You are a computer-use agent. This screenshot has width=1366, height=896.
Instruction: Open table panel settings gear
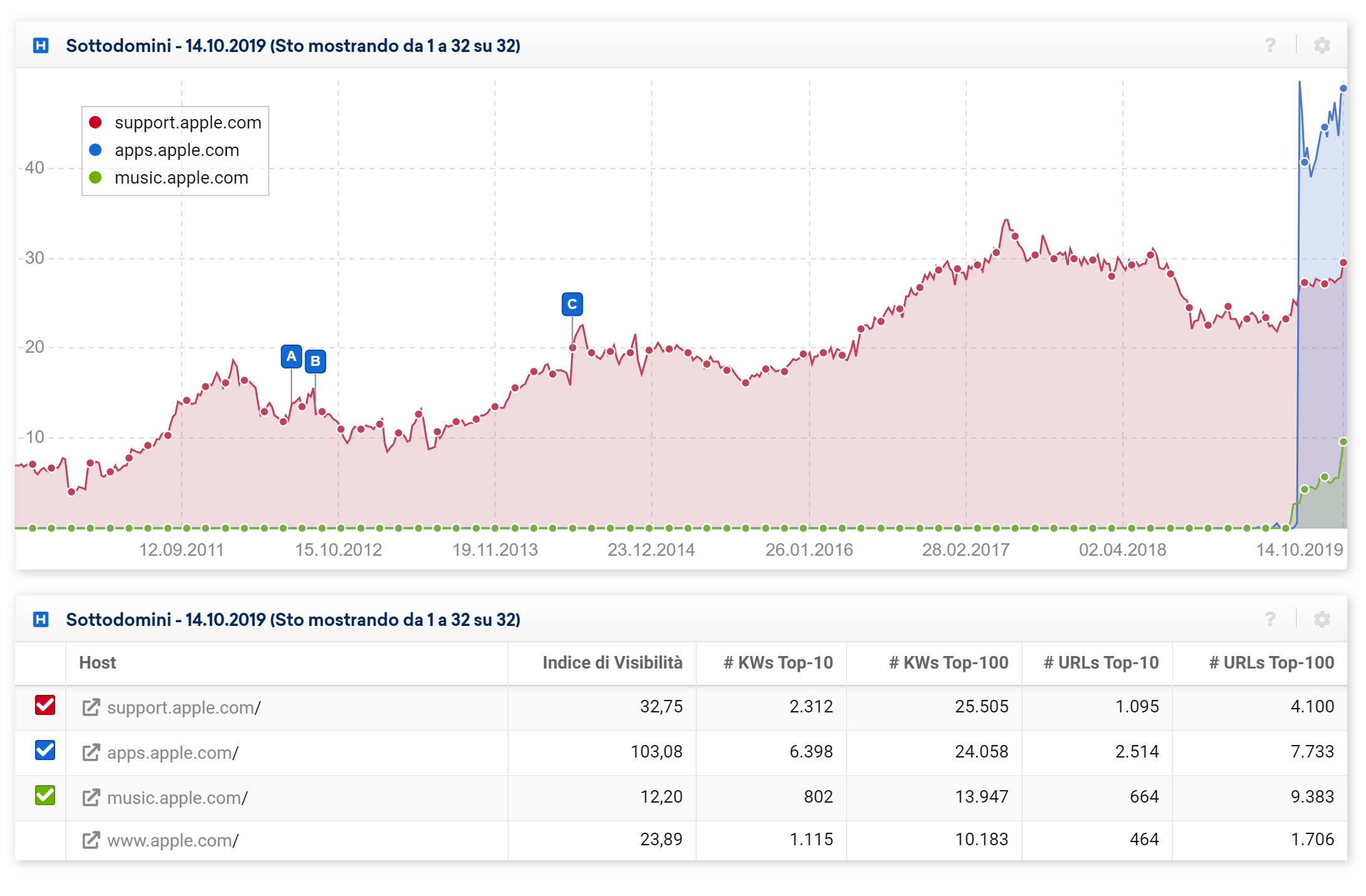click(x=1322, y=620)
